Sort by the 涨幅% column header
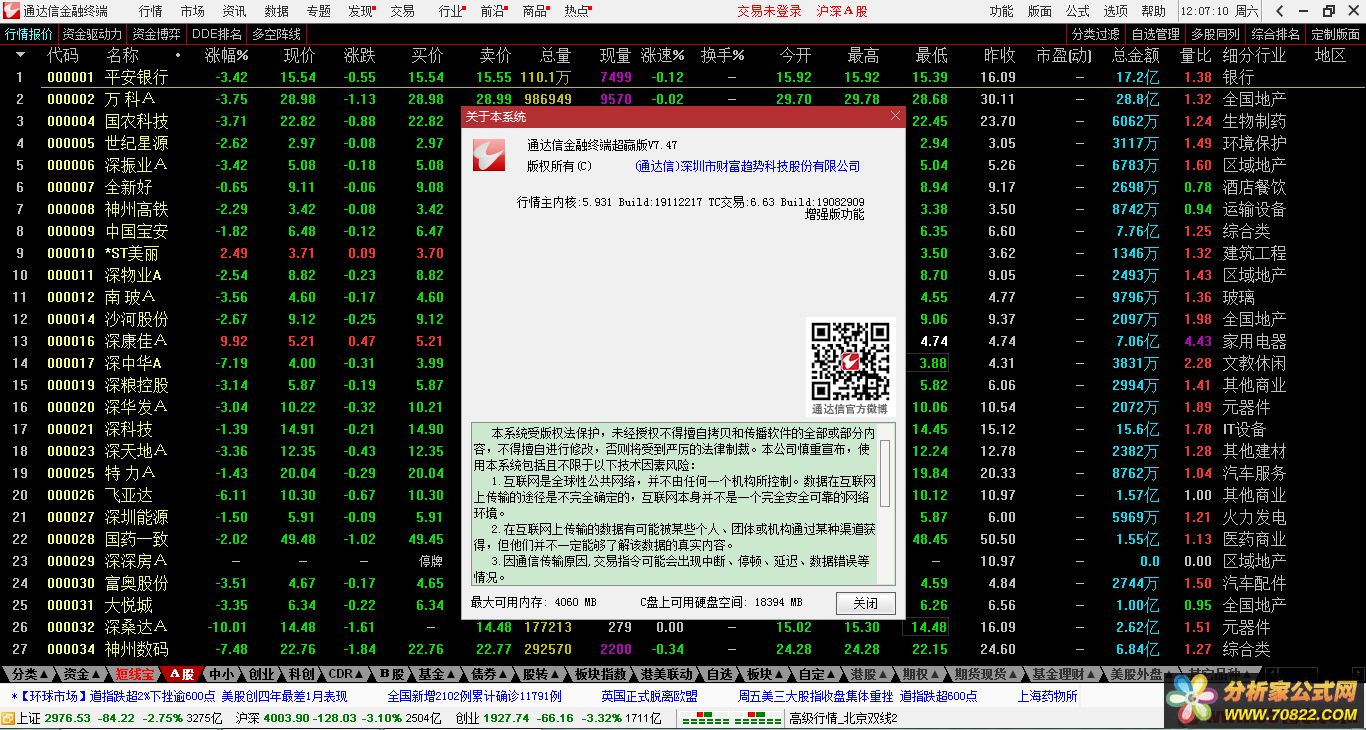 point(226,55)
